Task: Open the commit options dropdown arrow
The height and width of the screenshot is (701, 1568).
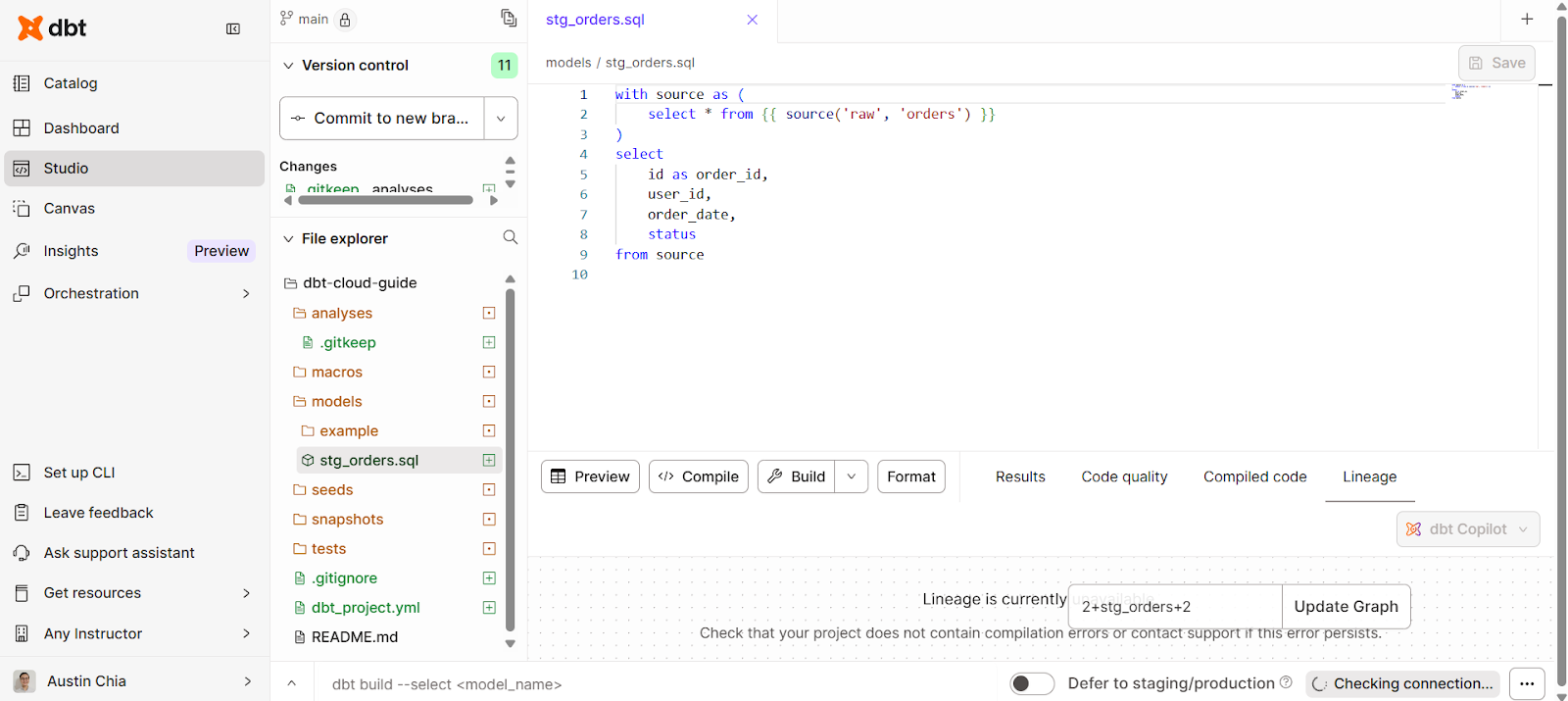Action: pyautogui.click(x=501, y=119)
